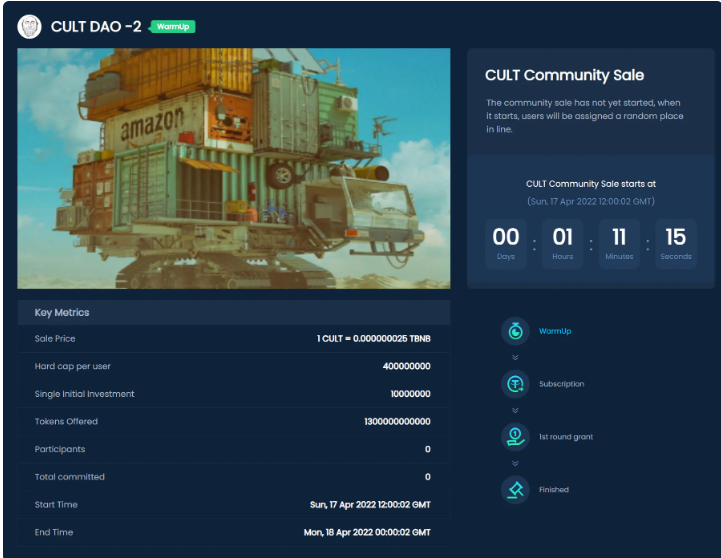Image resolution: width=721 pixels, height=558 pixels.
Task: Click the Tokens Offered label
Action: tap(66, 421)
